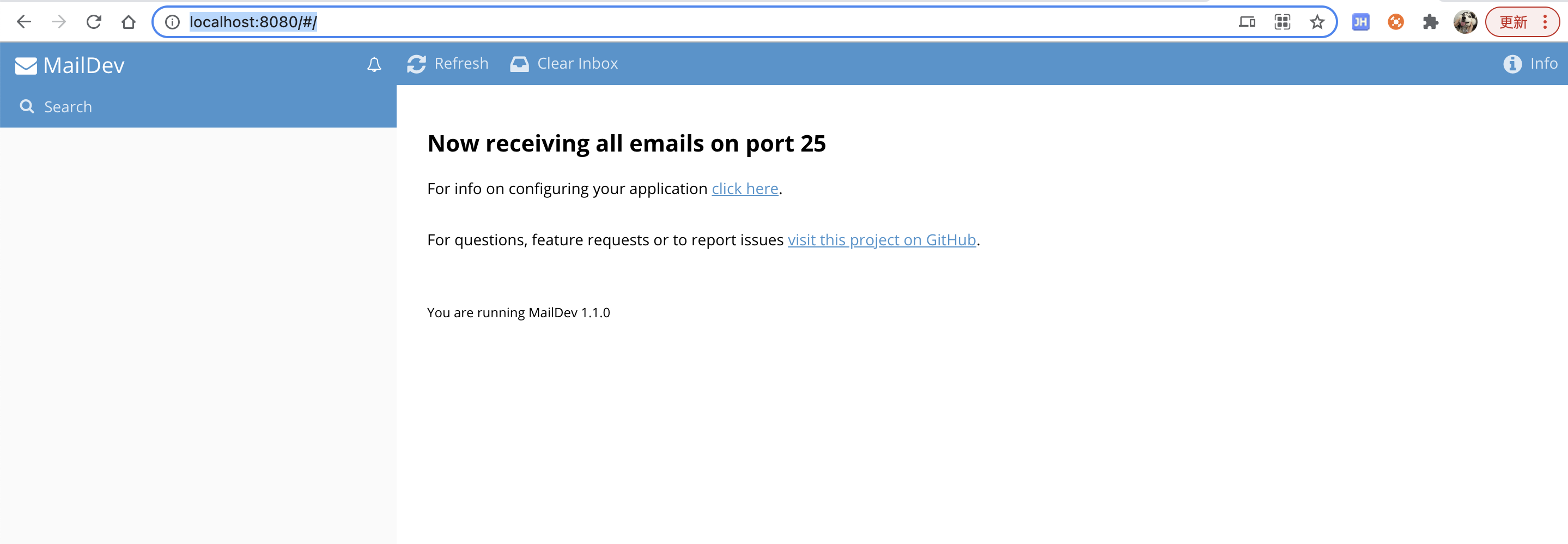Click the 更新 update button
1568x544 pixels.
coord(1513,22)
